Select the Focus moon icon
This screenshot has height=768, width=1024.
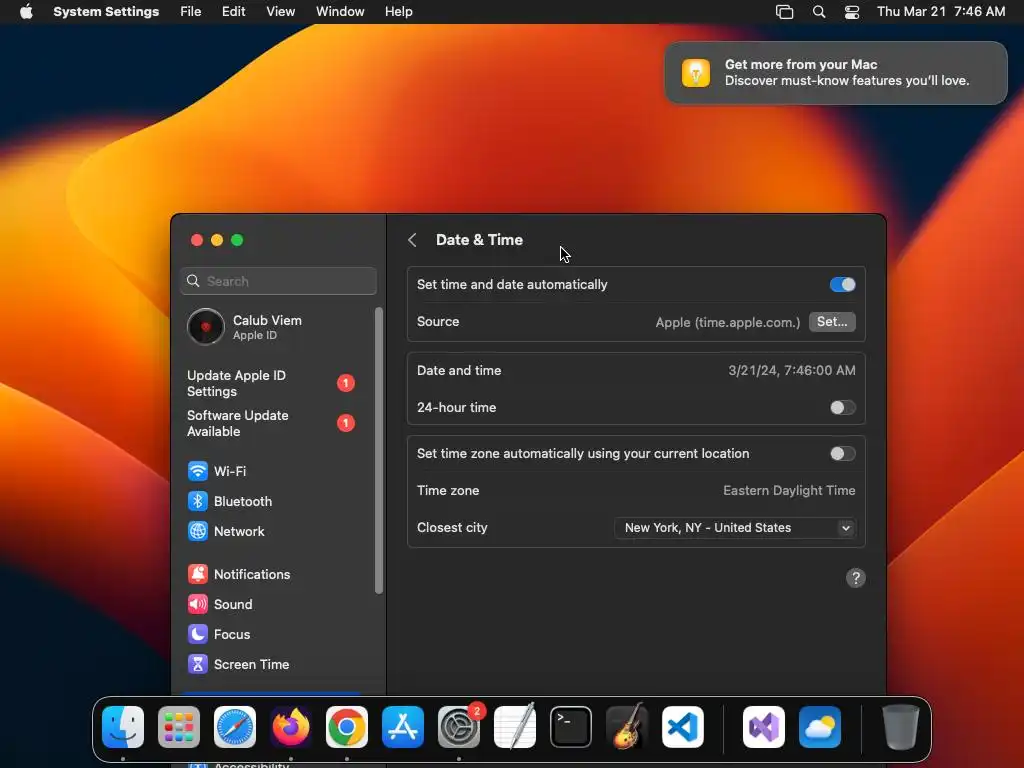[198, 634]
